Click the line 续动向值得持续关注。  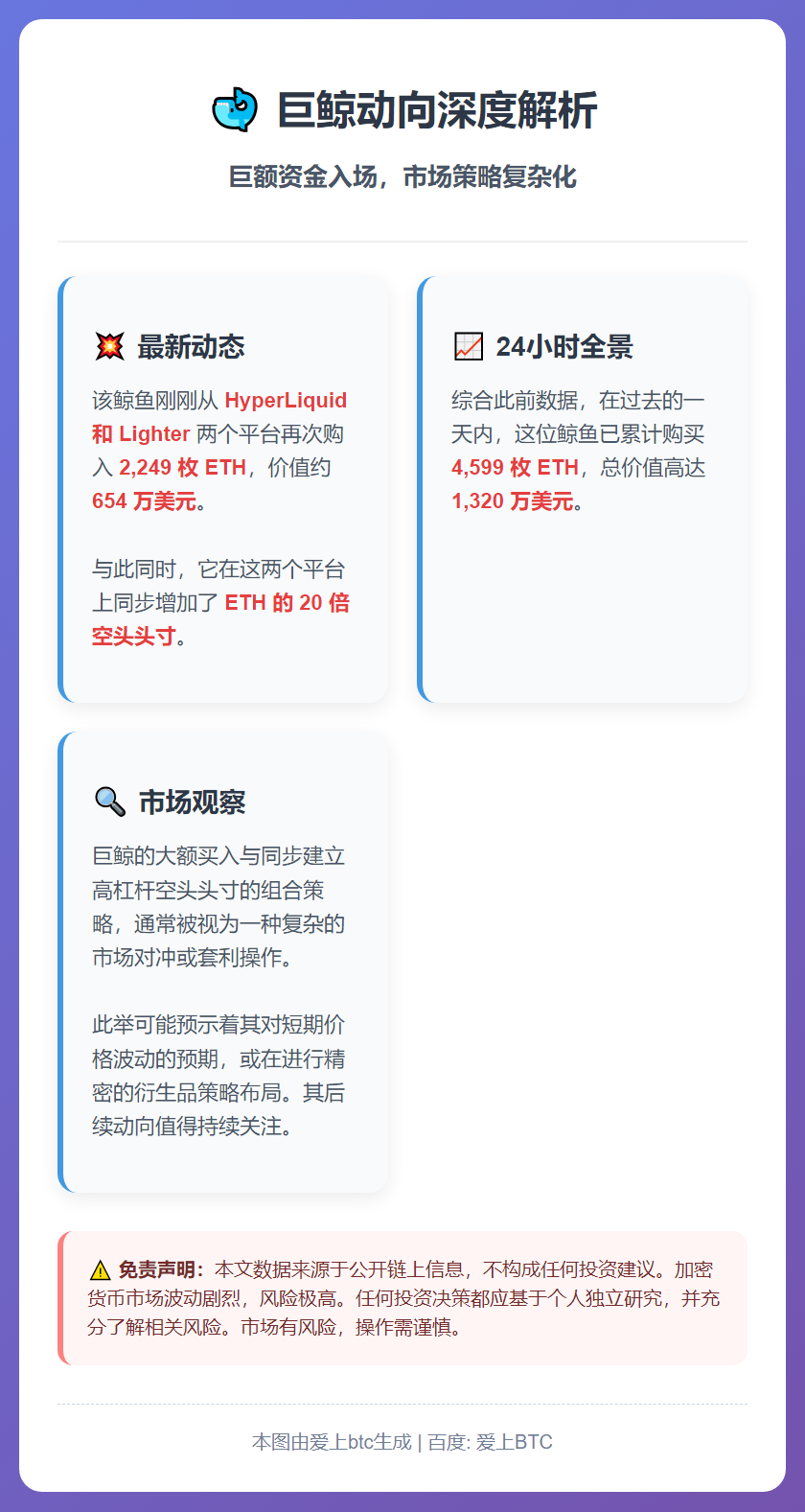point(193,1127)
